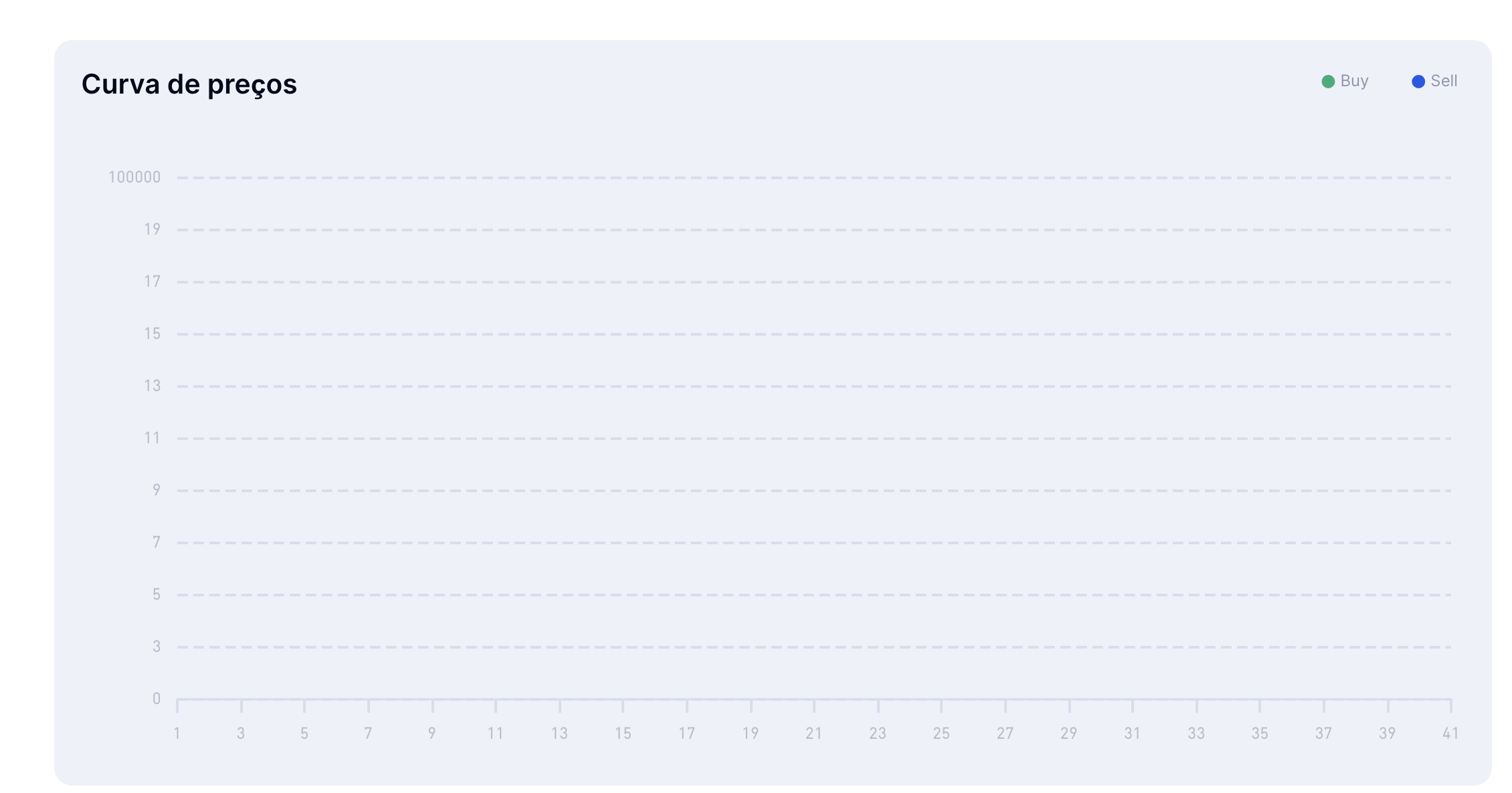Click the y-axis label 15
The height and width of the screenshot is (793, 1512).
pyautogui.click(x=152, y=334)
